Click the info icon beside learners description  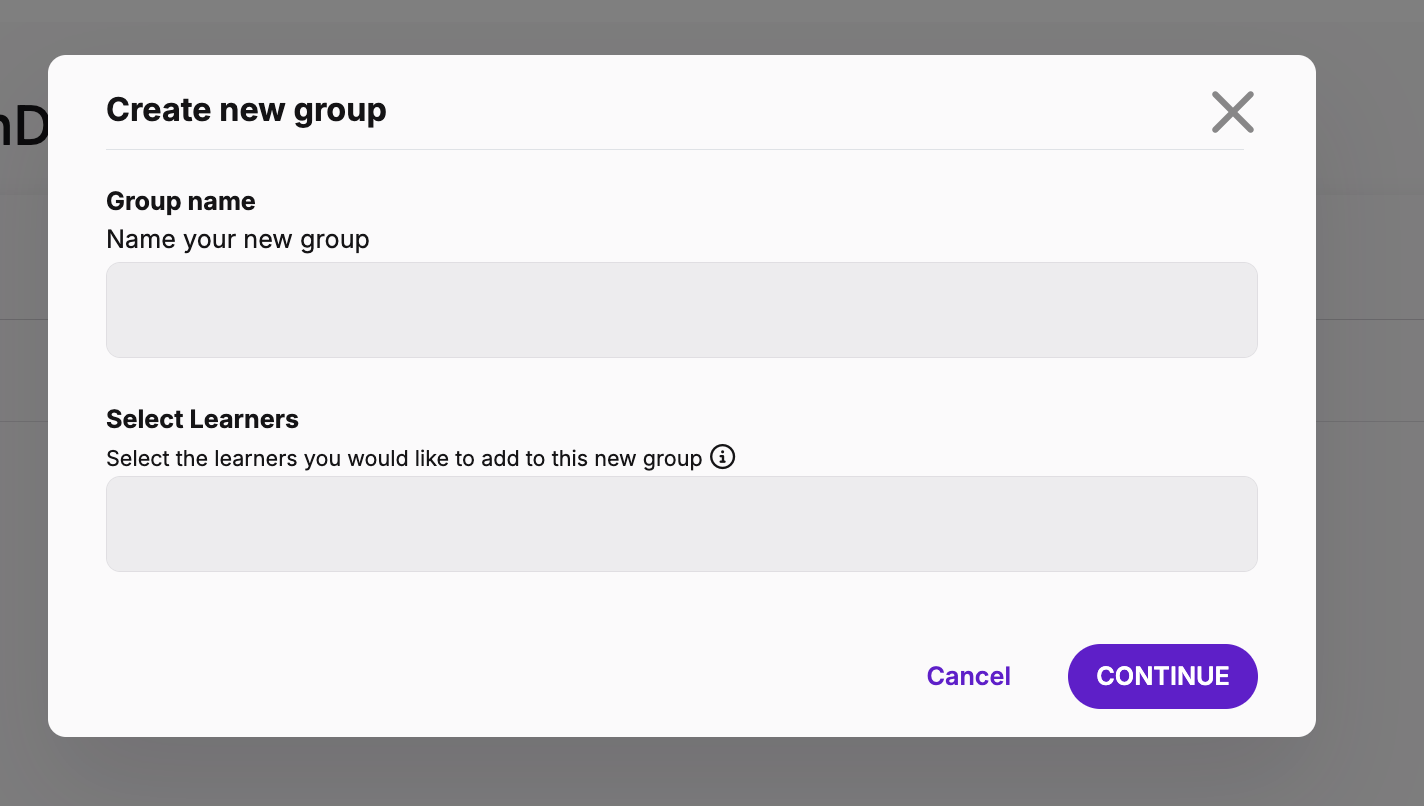pos(722,457)
